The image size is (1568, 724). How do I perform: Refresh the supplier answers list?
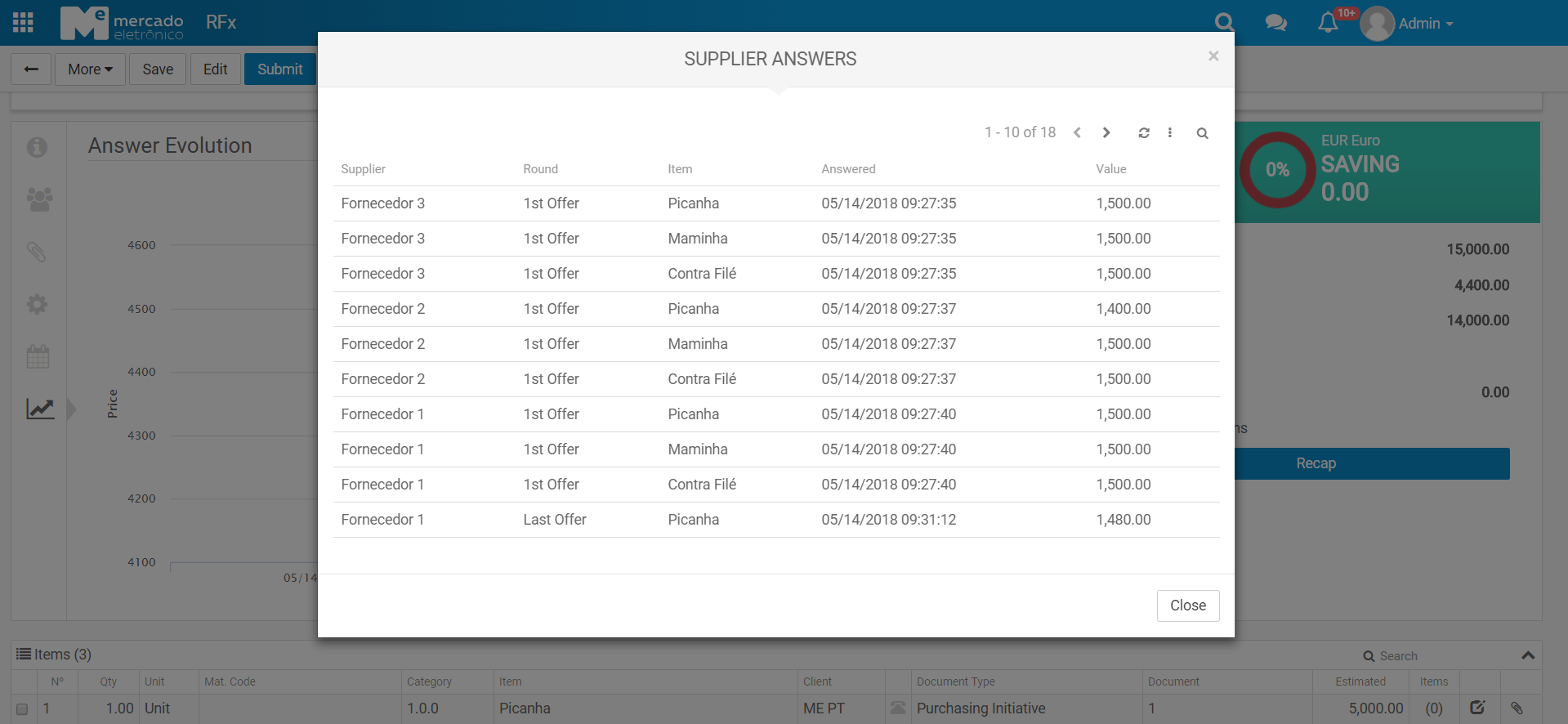coord(1144,133)
